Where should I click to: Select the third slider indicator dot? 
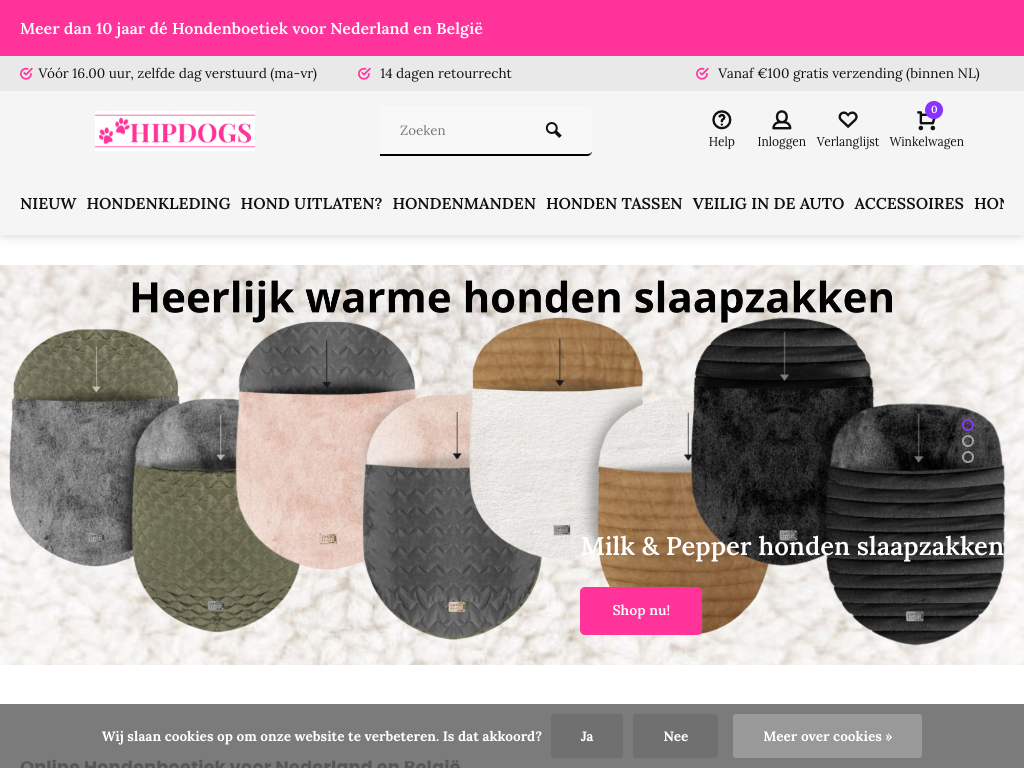(x=968, y=457)
